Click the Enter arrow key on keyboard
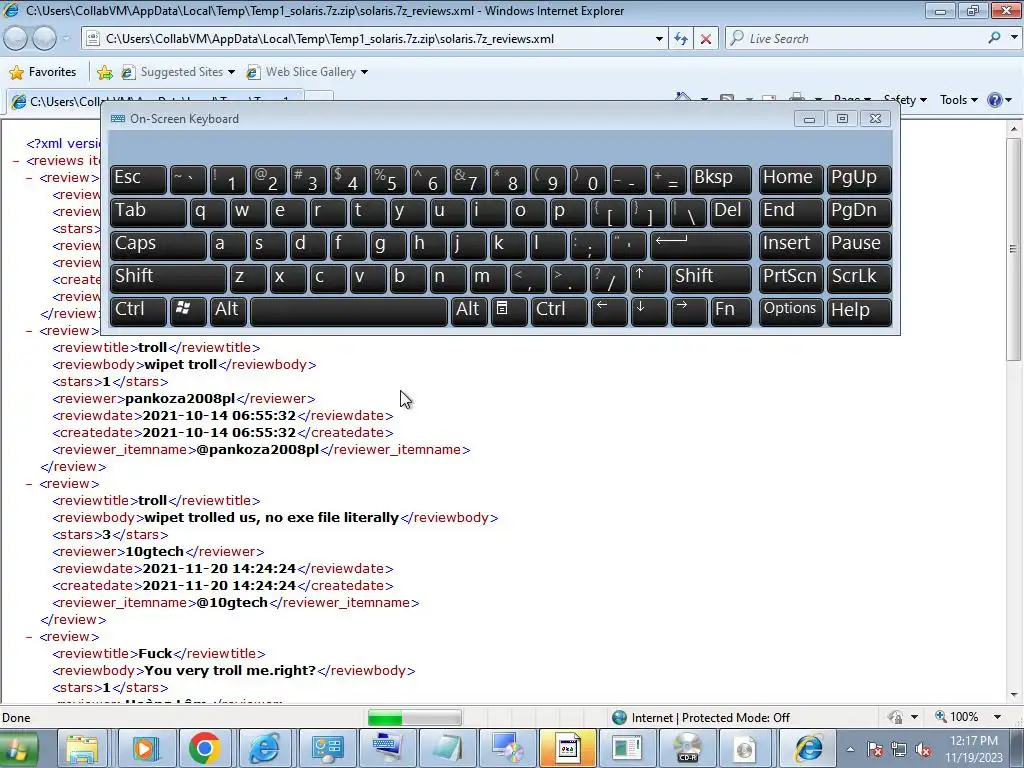 point(701,245)
